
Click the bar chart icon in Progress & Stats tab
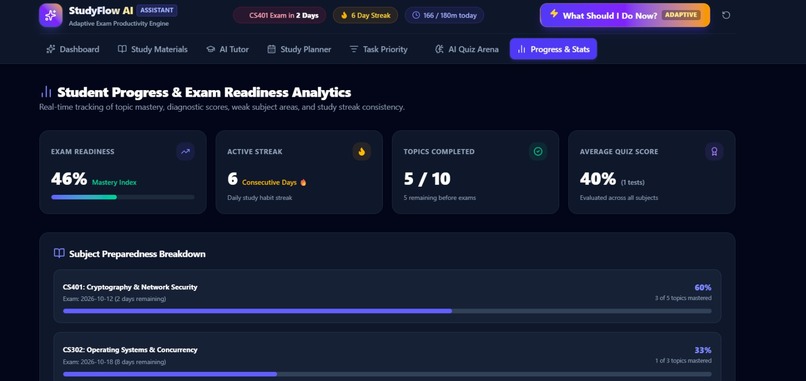[521, 49]
